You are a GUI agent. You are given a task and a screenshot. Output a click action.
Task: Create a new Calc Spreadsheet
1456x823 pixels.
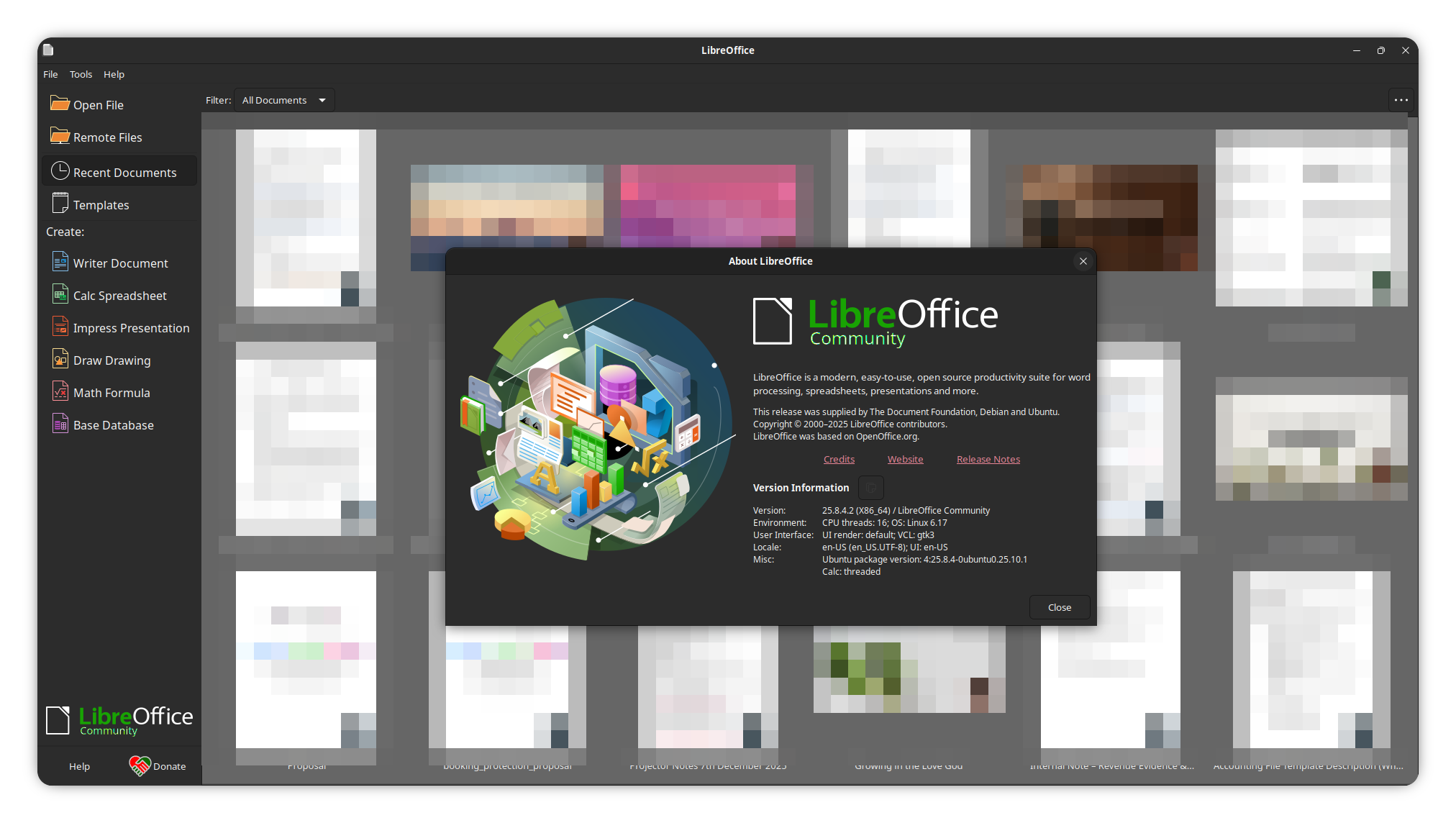pos(119,295)
